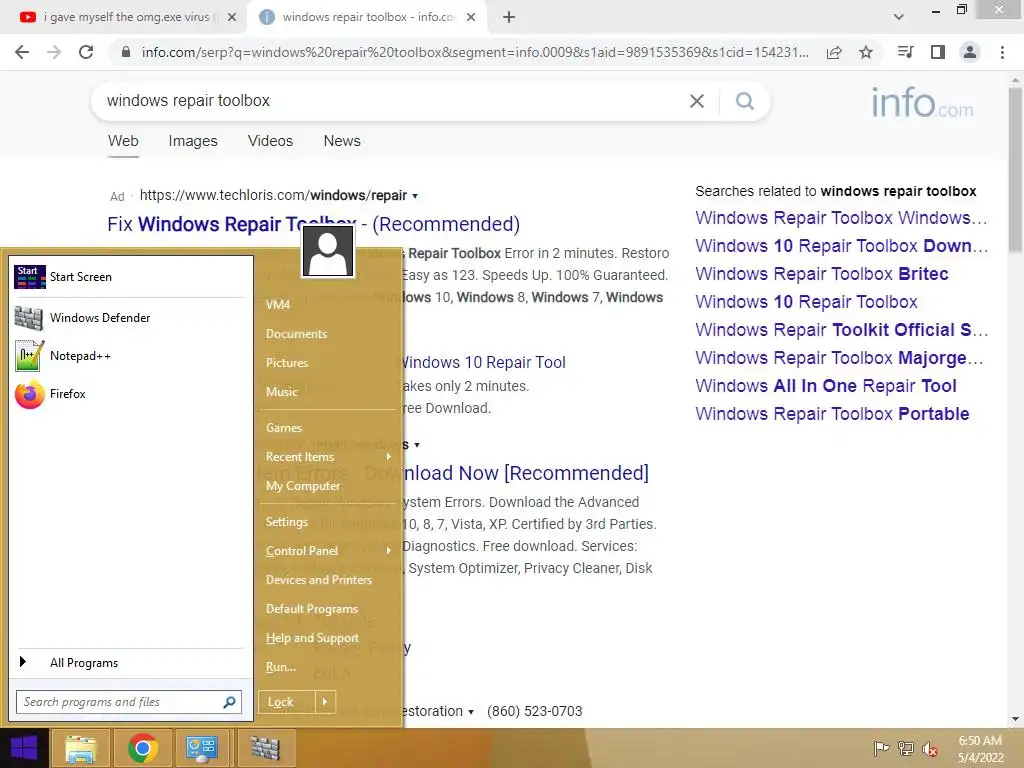Click the Windows Start button on taskbar
The image size is (1024, 768).
(24, 748)
